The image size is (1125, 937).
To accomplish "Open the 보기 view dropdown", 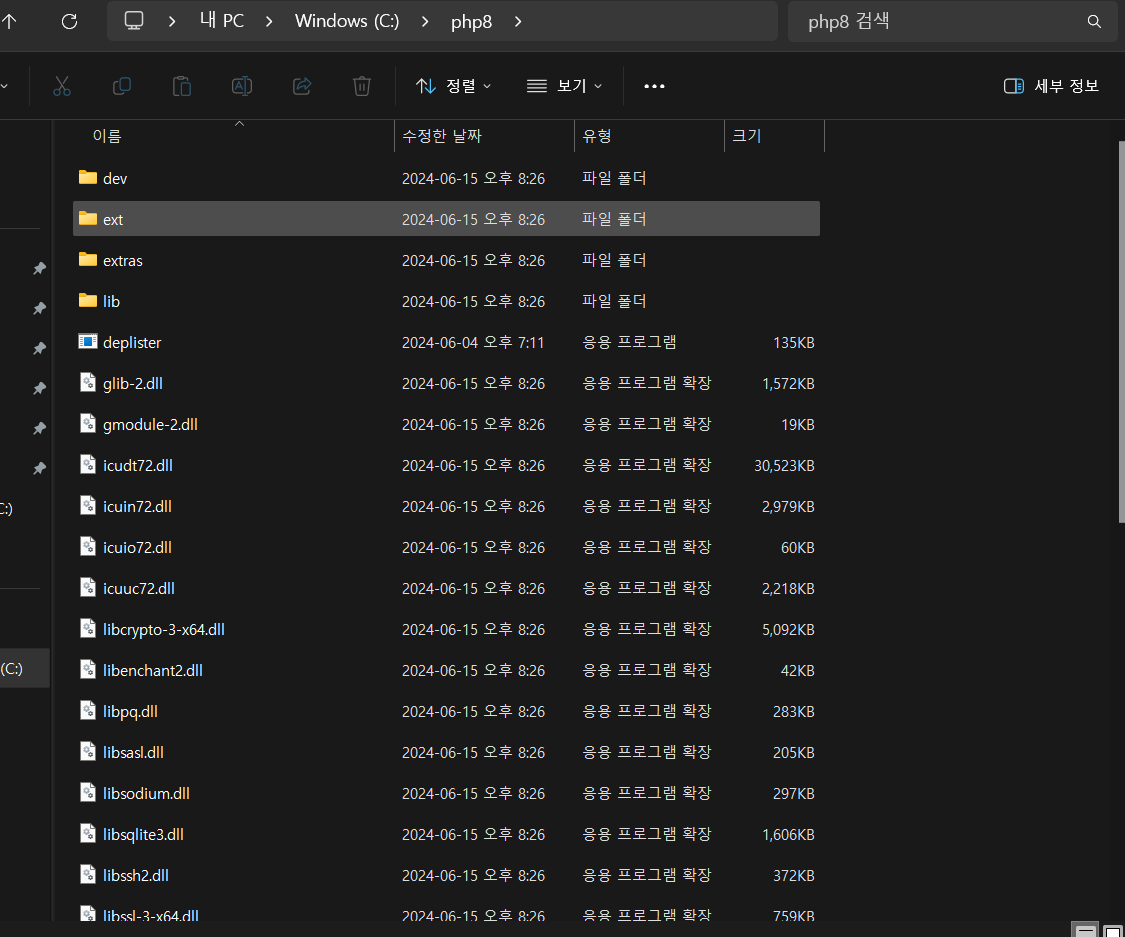I will 565,86.
